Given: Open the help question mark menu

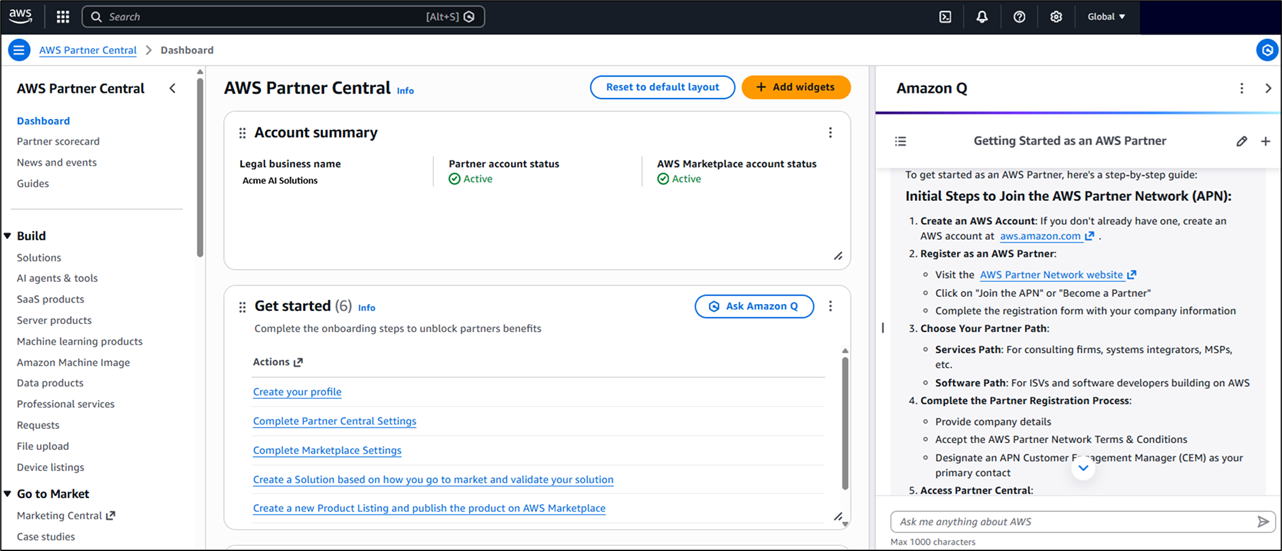Looking at the screenshot, I should tap(1019, 17).
